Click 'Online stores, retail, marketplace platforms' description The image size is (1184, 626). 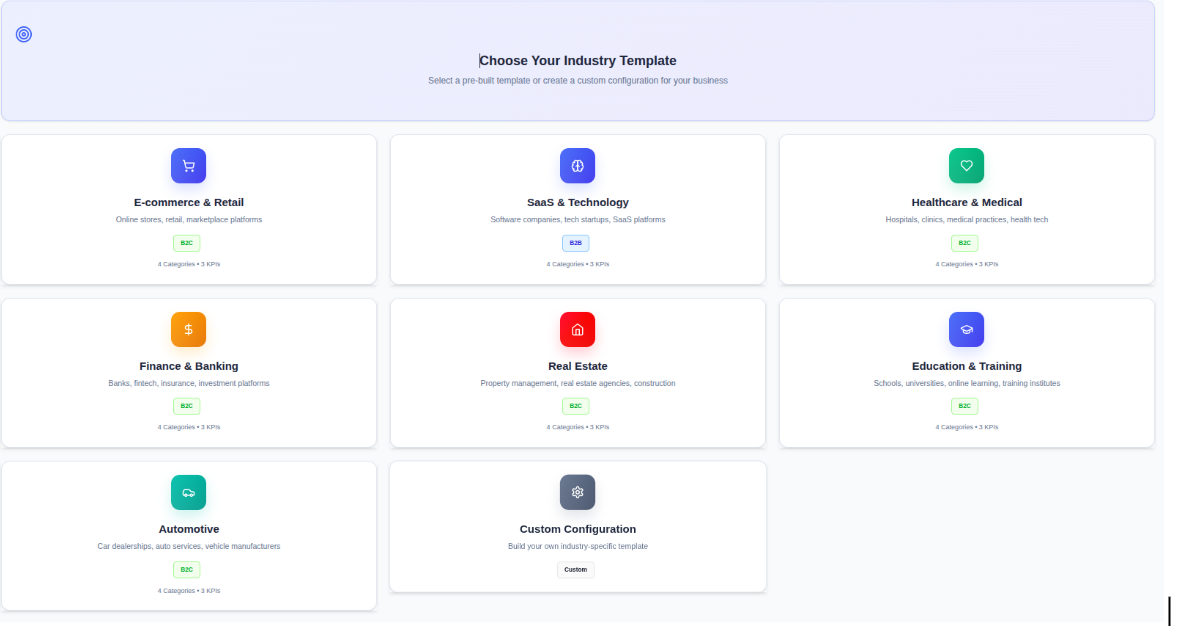(189, 220)
